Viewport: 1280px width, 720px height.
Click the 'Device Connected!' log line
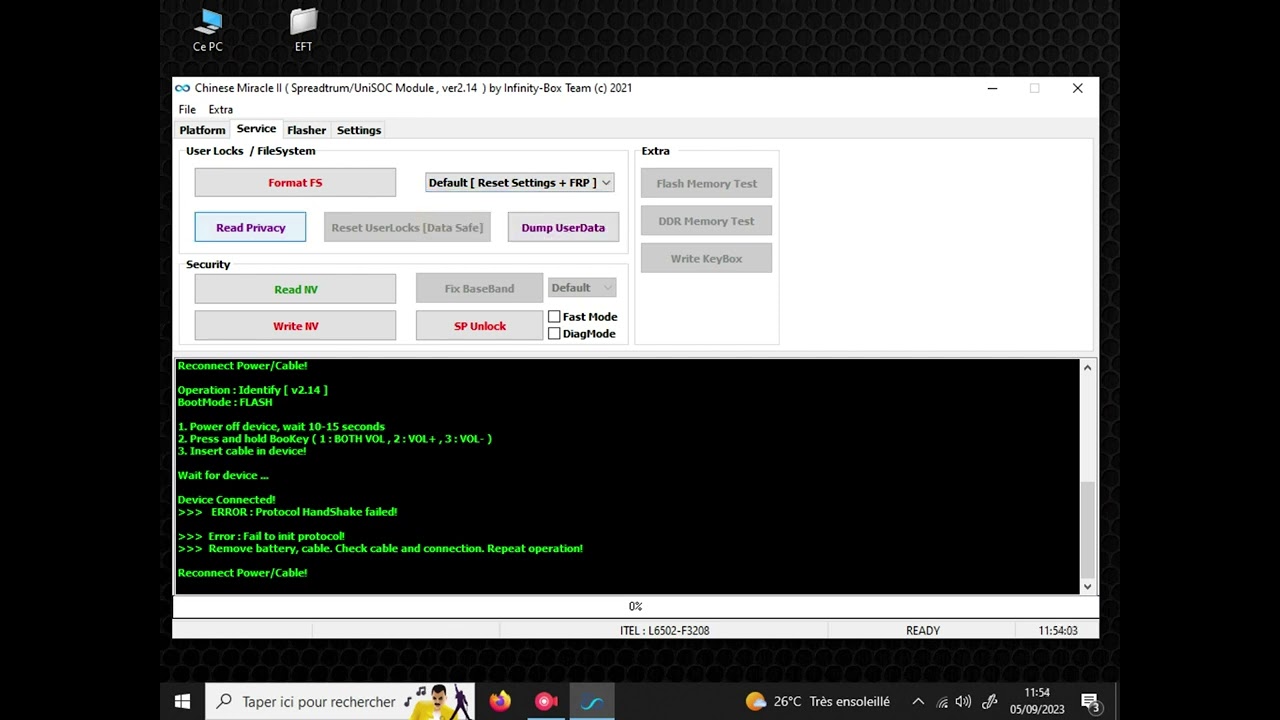pos(226,499)
